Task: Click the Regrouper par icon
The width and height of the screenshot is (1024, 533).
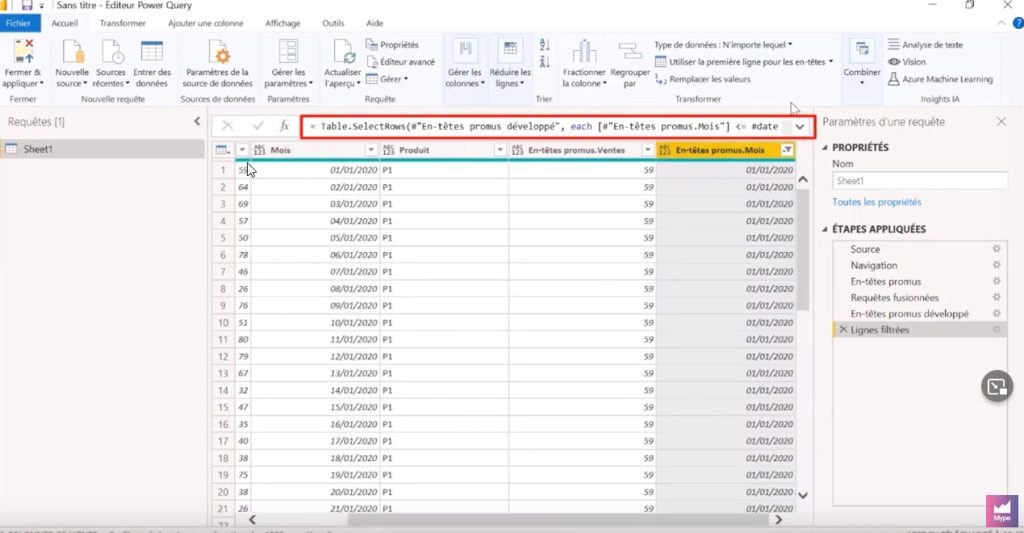Action: tap(630, 51)
